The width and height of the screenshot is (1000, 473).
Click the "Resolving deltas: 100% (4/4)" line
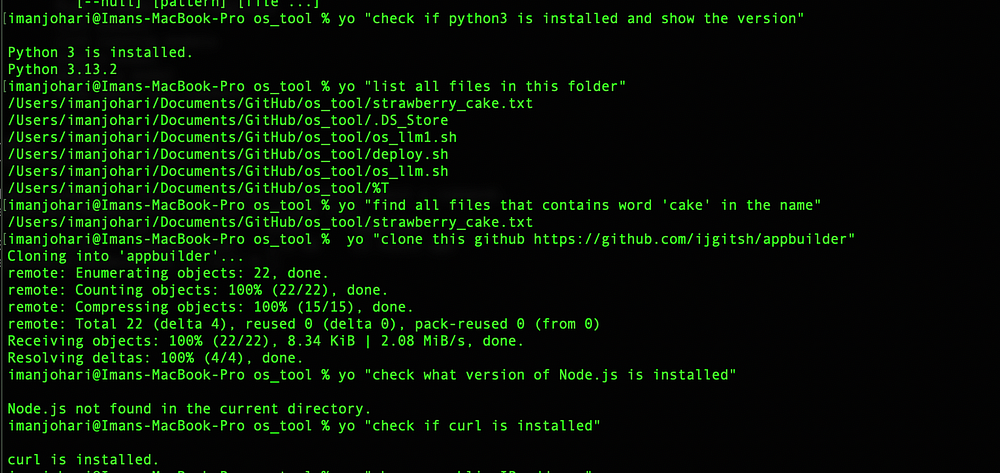click(156, 359)
